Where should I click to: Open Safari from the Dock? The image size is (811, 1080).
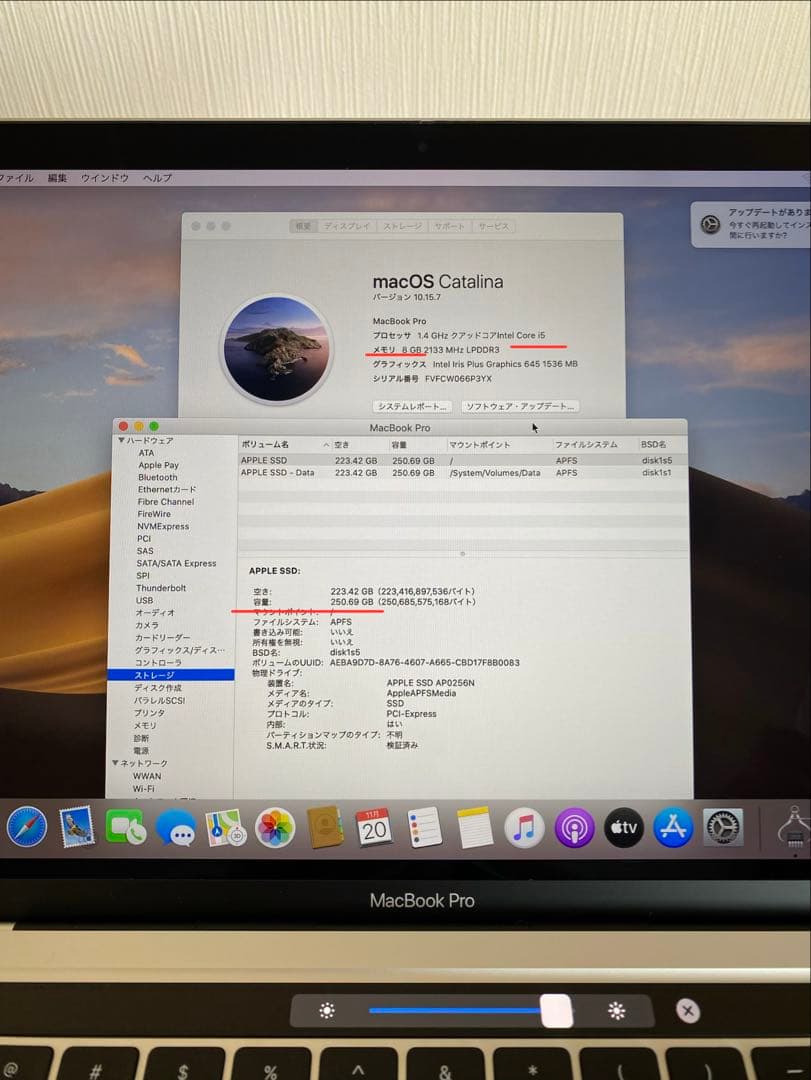coord(24,828)
